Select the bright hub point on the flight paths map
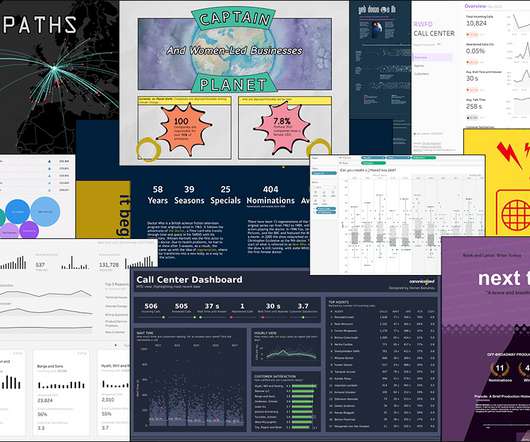 [54, 68]
